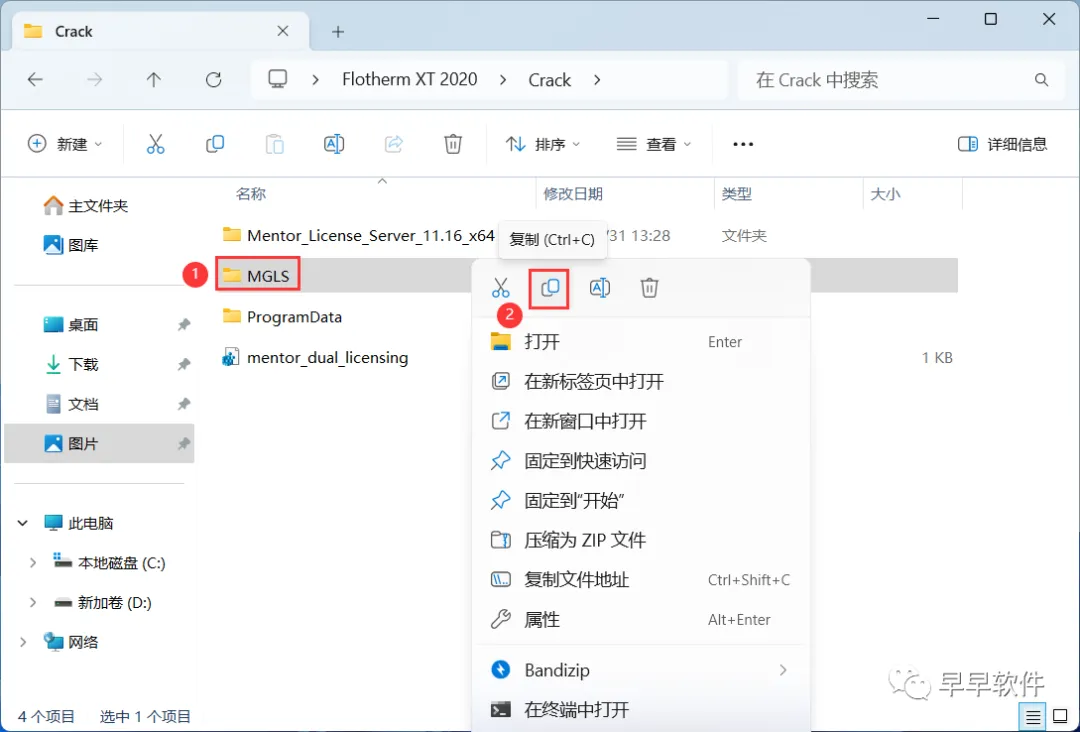Screen dimensions: 1080x732
Task: Click the Cut icon in the toolbar
Action: pyautogui.click(x=156, y=144)
